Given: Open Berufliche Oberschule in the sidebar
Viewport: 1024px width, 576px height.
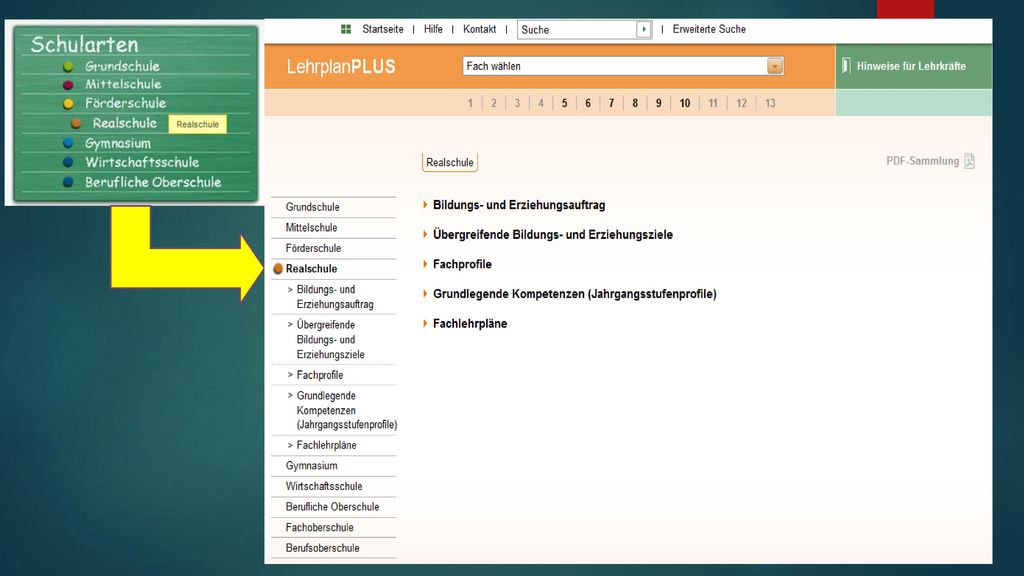Looking at the screenshot, I should tap(332, 507).
